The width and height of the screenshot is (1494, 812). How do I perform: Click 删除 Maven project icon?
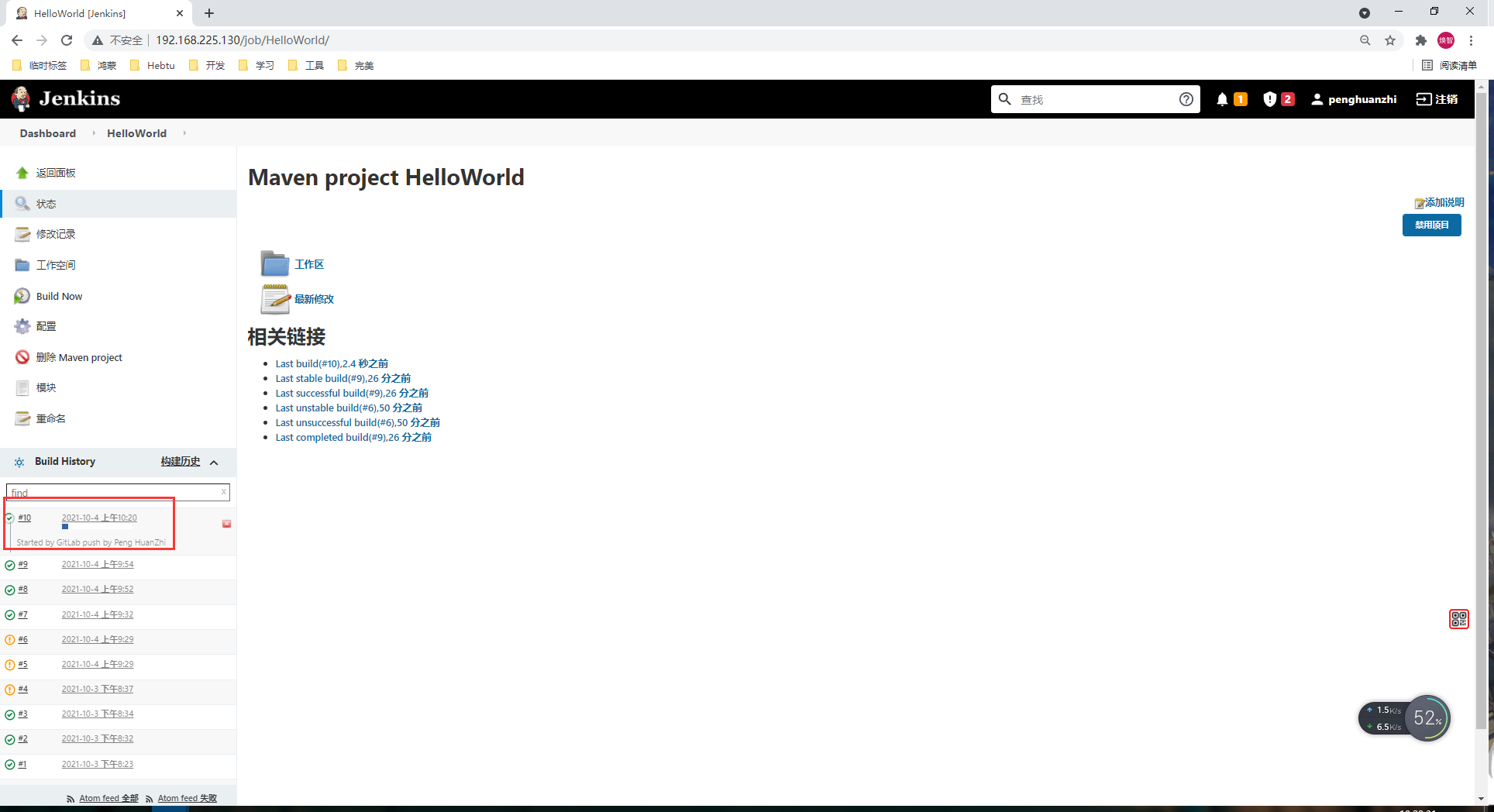click(22, 357)
